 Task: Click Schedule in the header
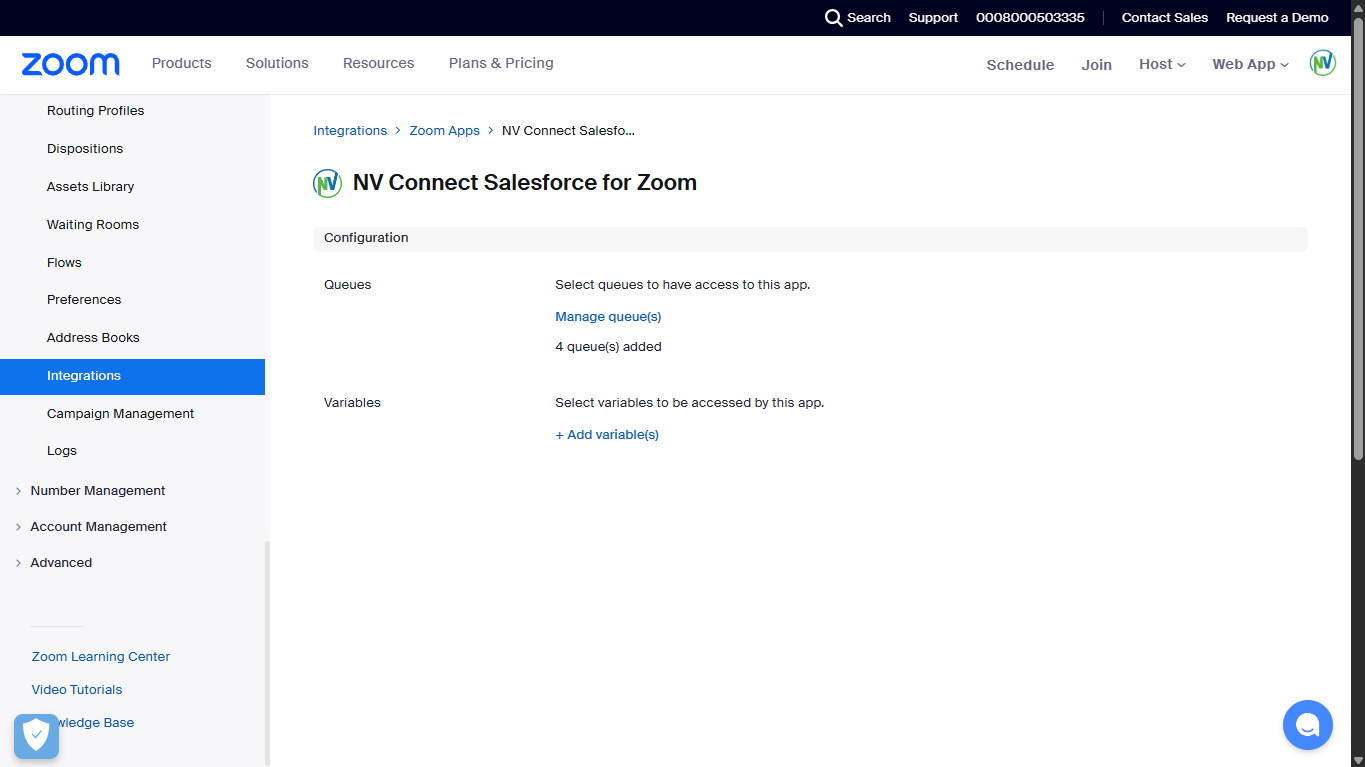coord(1020,65)
